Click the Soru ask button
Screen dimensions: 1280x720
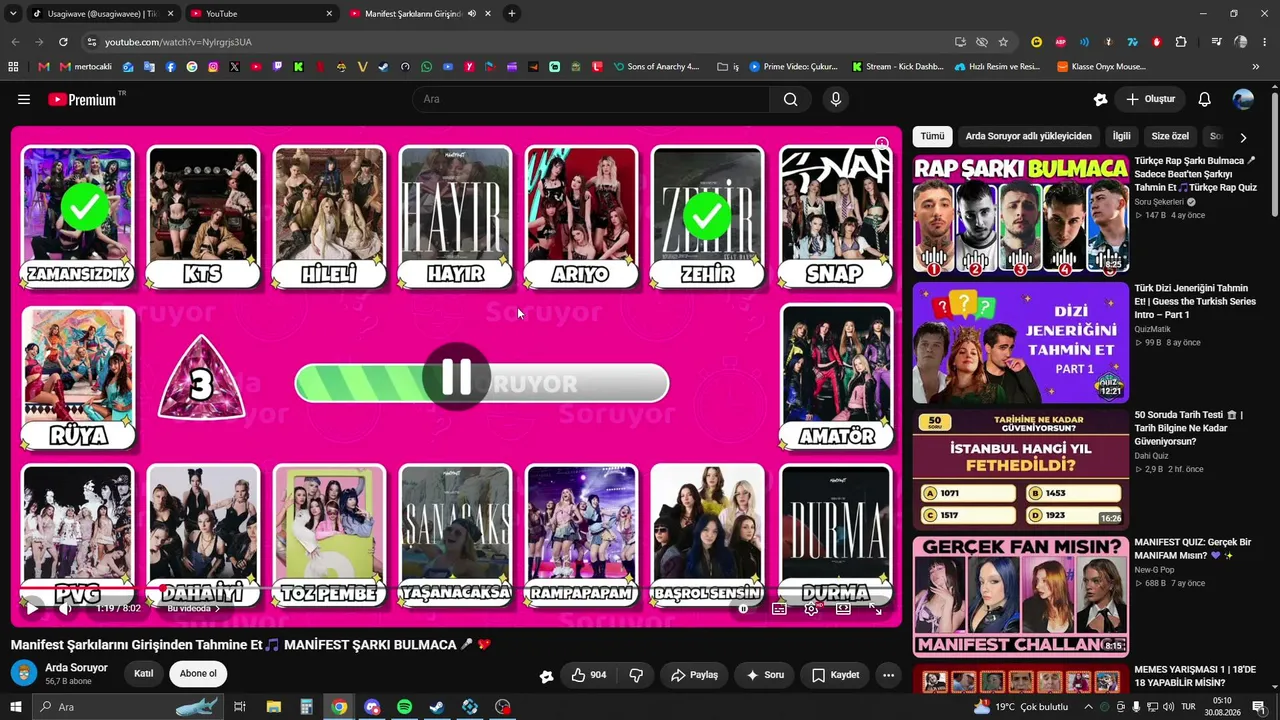(x=765, y=675)
